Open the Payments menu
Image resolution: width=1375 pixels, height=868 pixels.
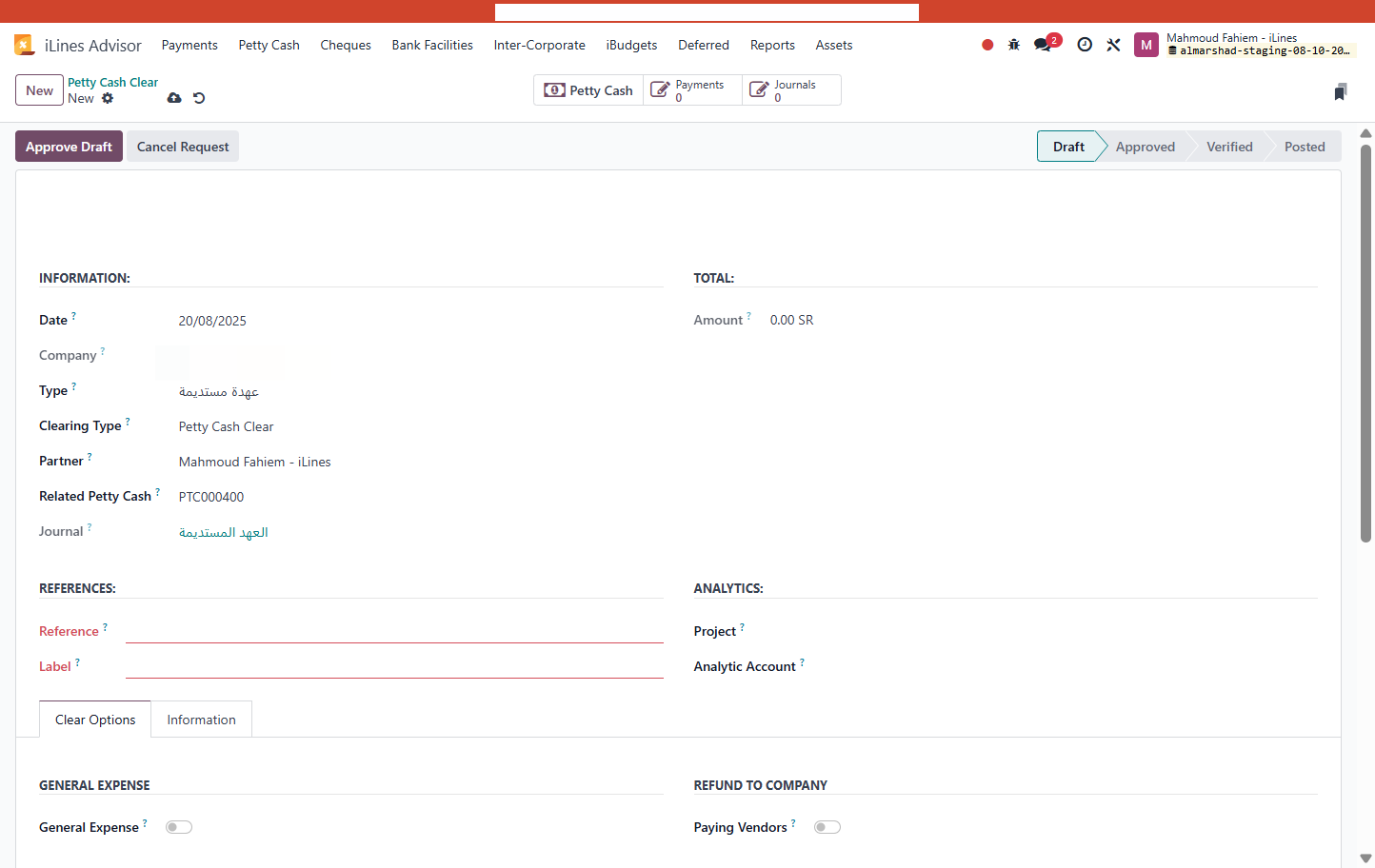pos(189,45)
